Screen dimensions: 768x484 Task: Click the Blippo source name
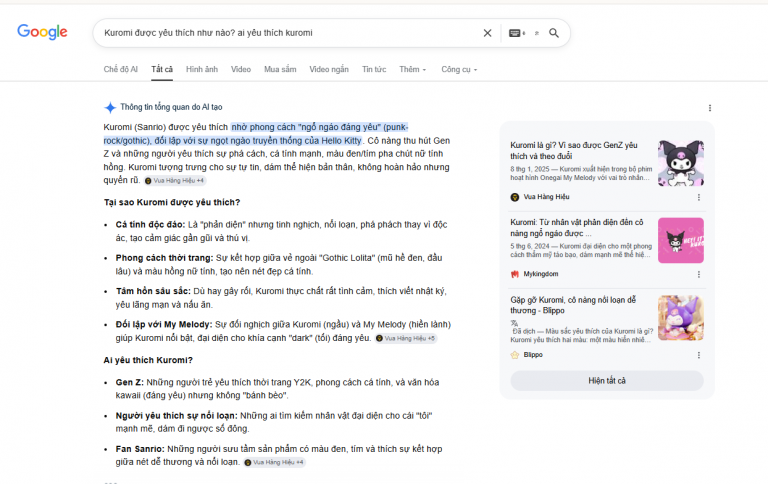pyautogui.click(x=533, y=355)
